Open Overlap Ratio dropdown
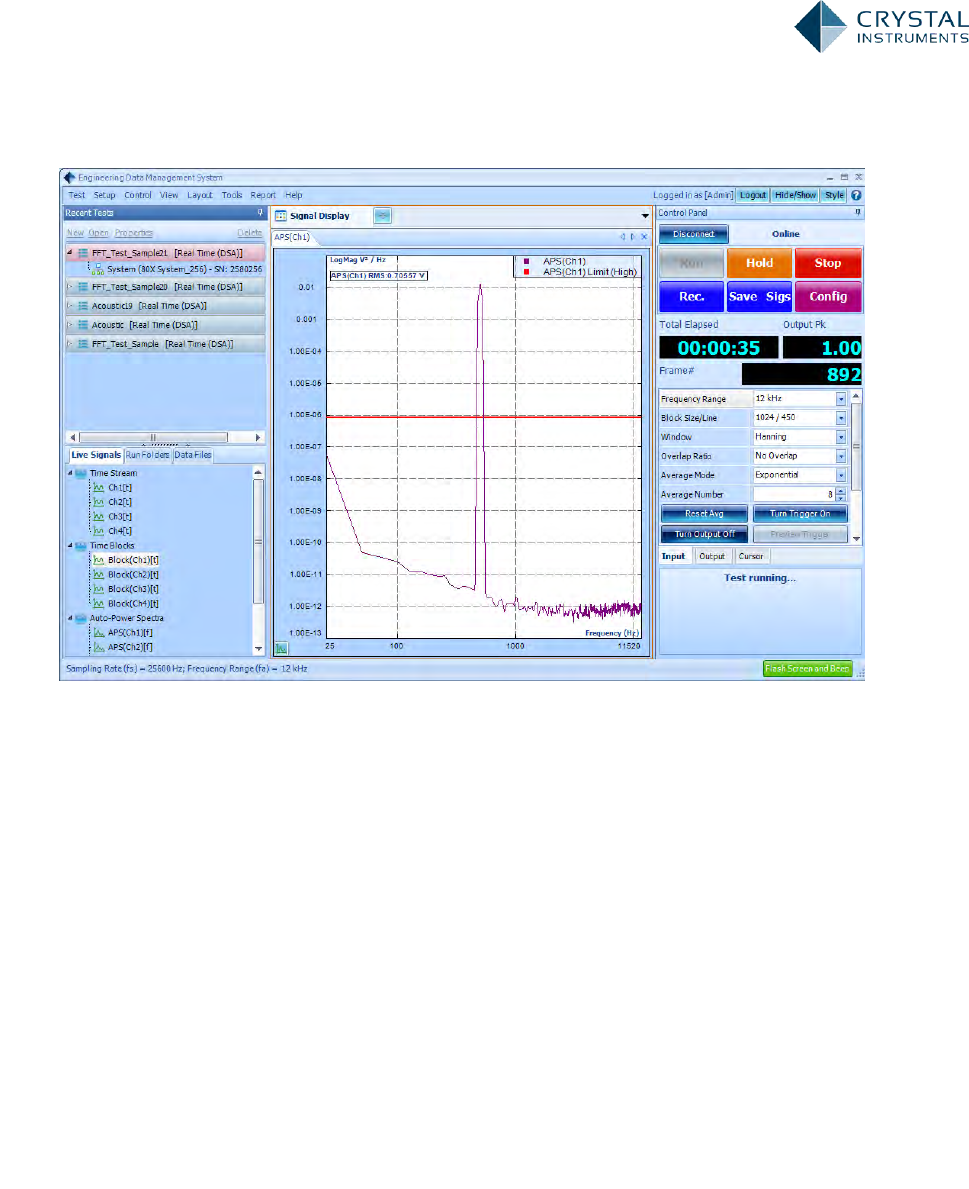Viewport: 969px width, 1189px height. click(841, 456)
